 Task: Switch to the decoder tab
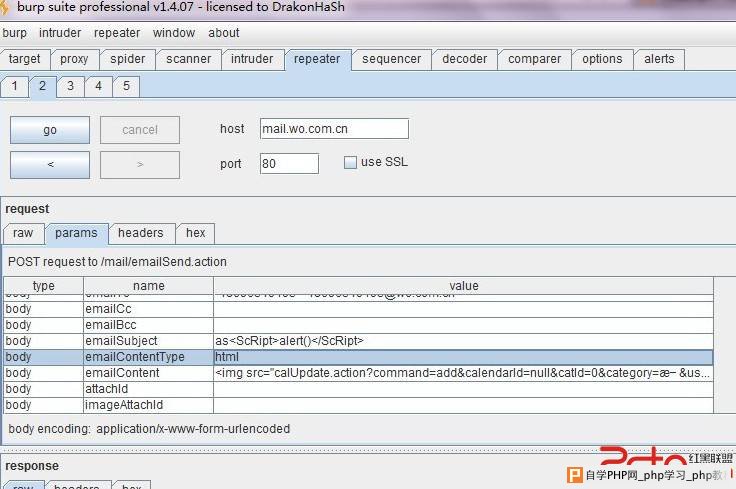465,59
